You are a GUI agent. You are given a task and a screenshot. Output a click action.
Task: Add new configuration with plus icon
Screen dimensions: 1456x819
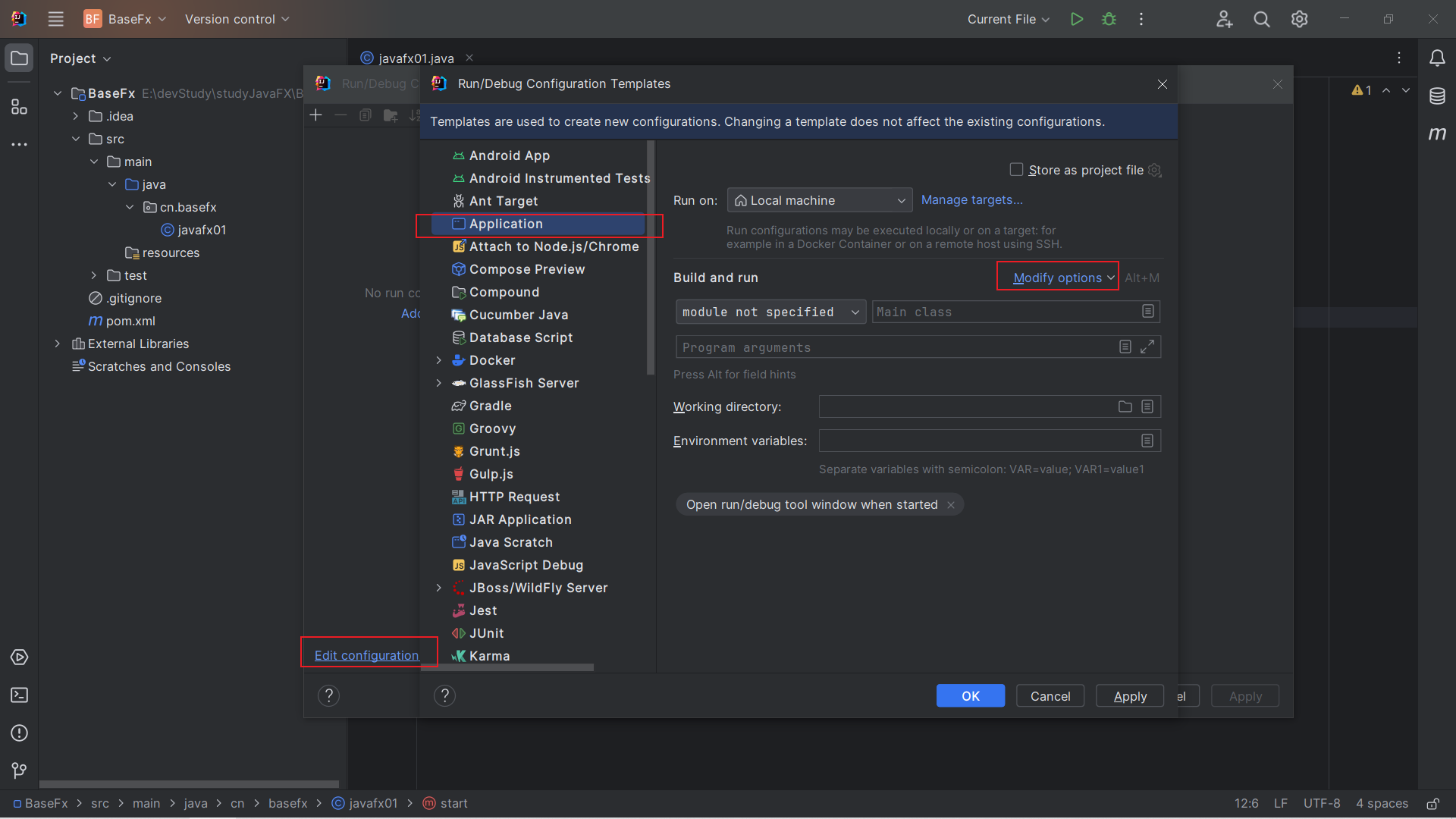tap(316, 115)
